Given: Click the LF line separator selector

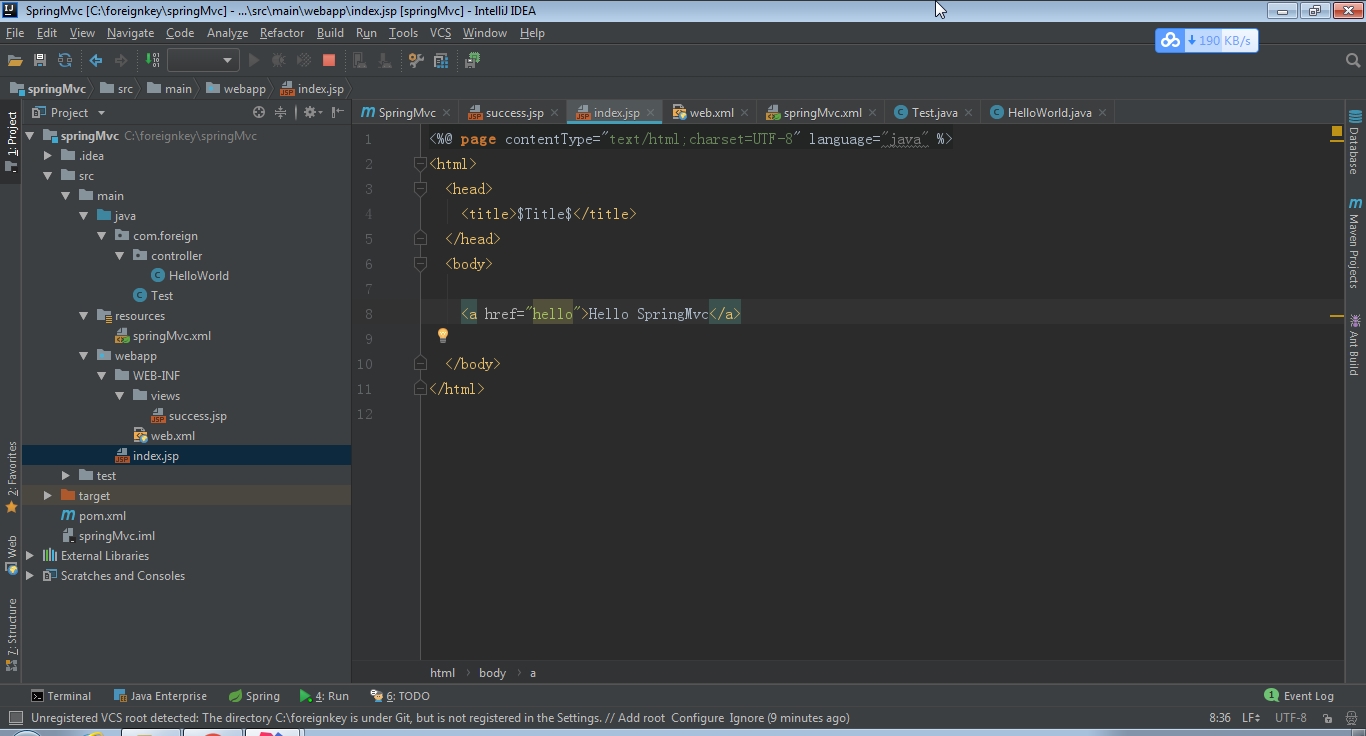Looking at the screenshot, I should pos(1251,718).
